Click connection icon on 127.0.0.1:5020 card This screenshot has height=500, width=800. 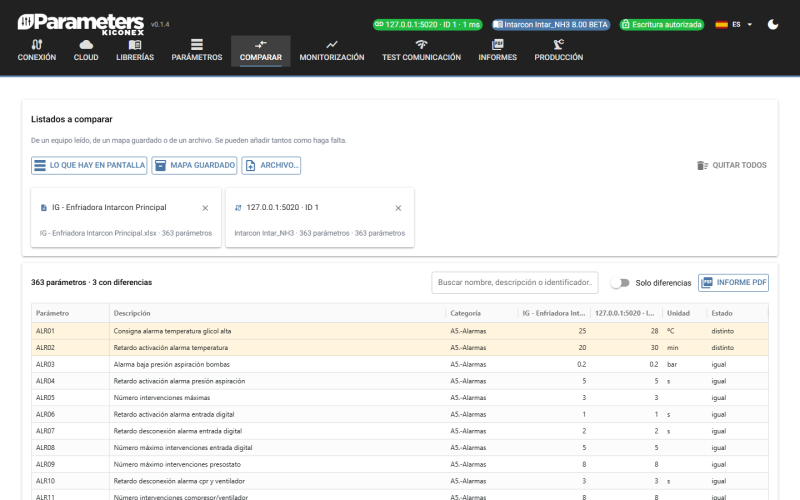pos(238,208)
